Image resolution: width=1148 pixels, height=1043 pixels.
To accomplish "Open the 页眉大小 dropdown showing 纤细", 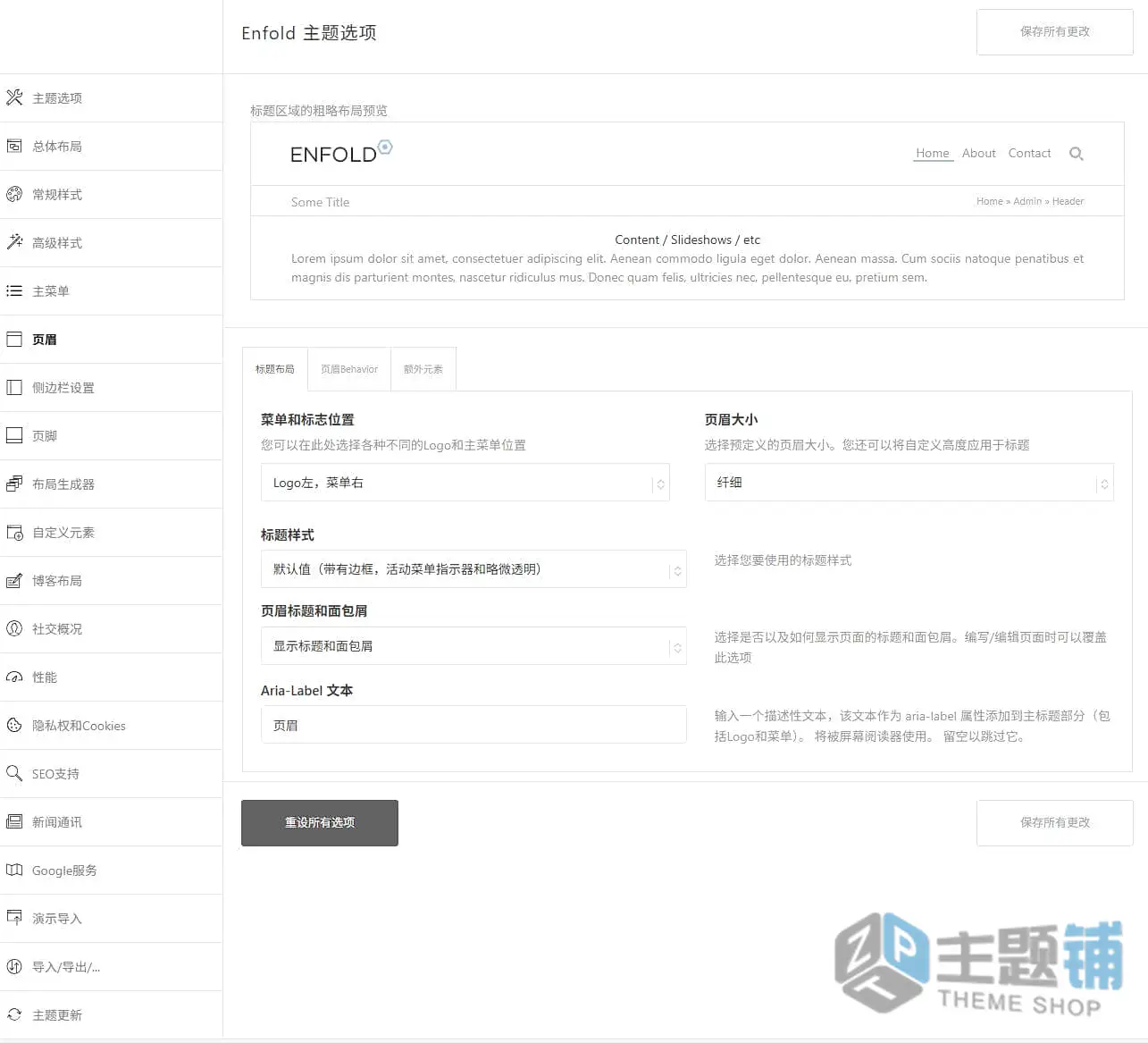I will pyautogui.click(x=909, y=483).
